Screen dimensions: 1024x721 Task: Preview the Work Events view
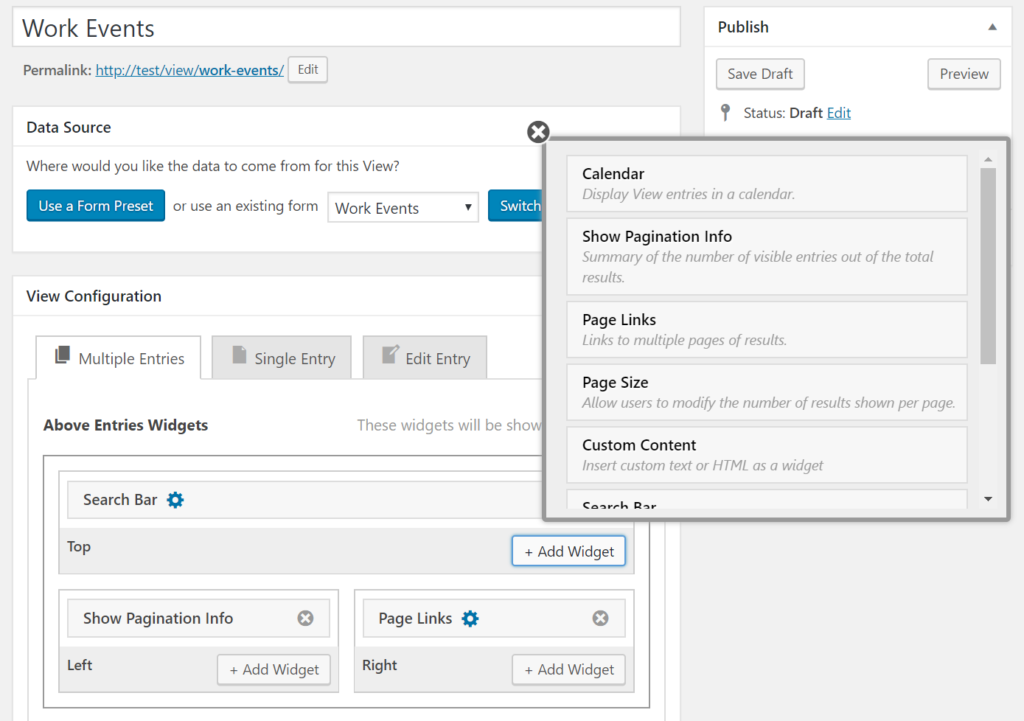point(963,73)
